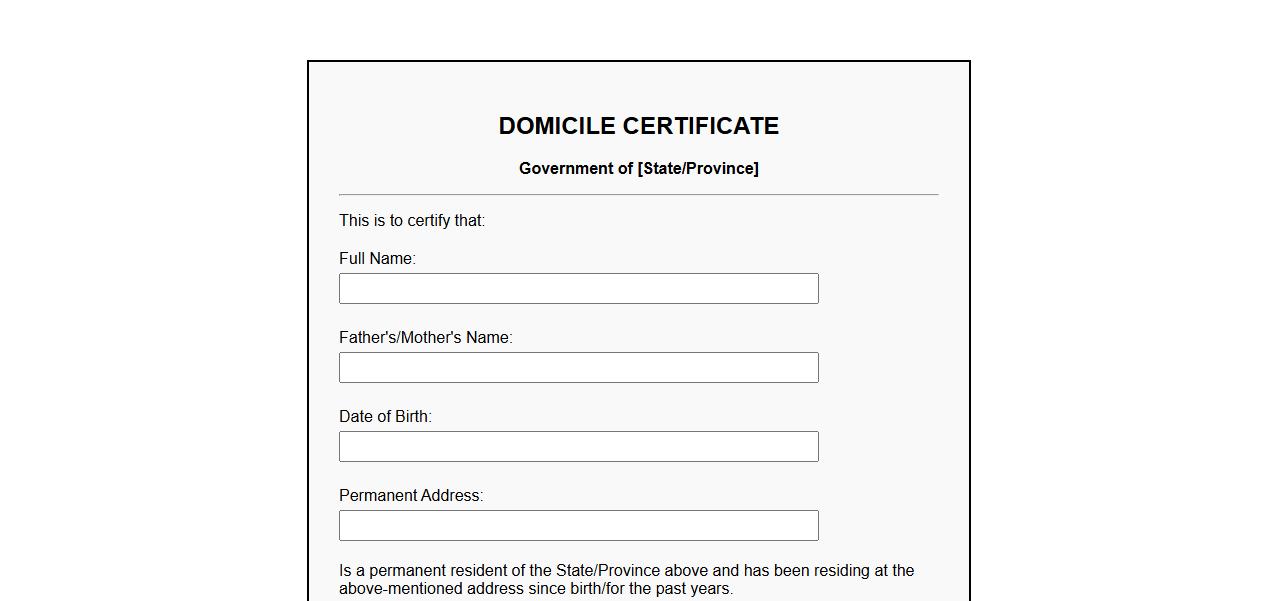Click the "Permanent Address:" label text

410,495
